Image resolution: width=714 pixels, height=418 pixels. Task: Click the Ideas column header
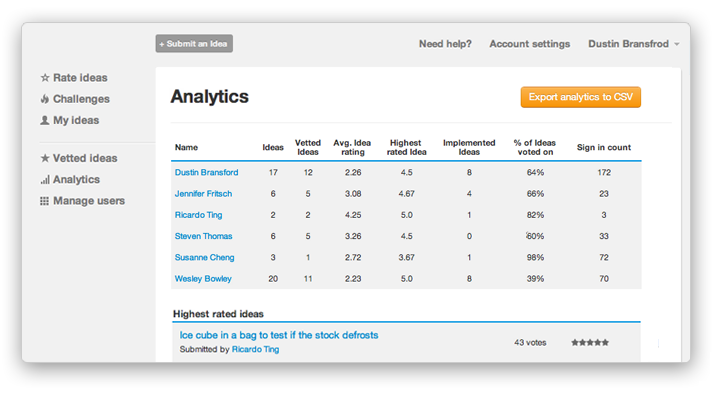(x=273, y=148)
